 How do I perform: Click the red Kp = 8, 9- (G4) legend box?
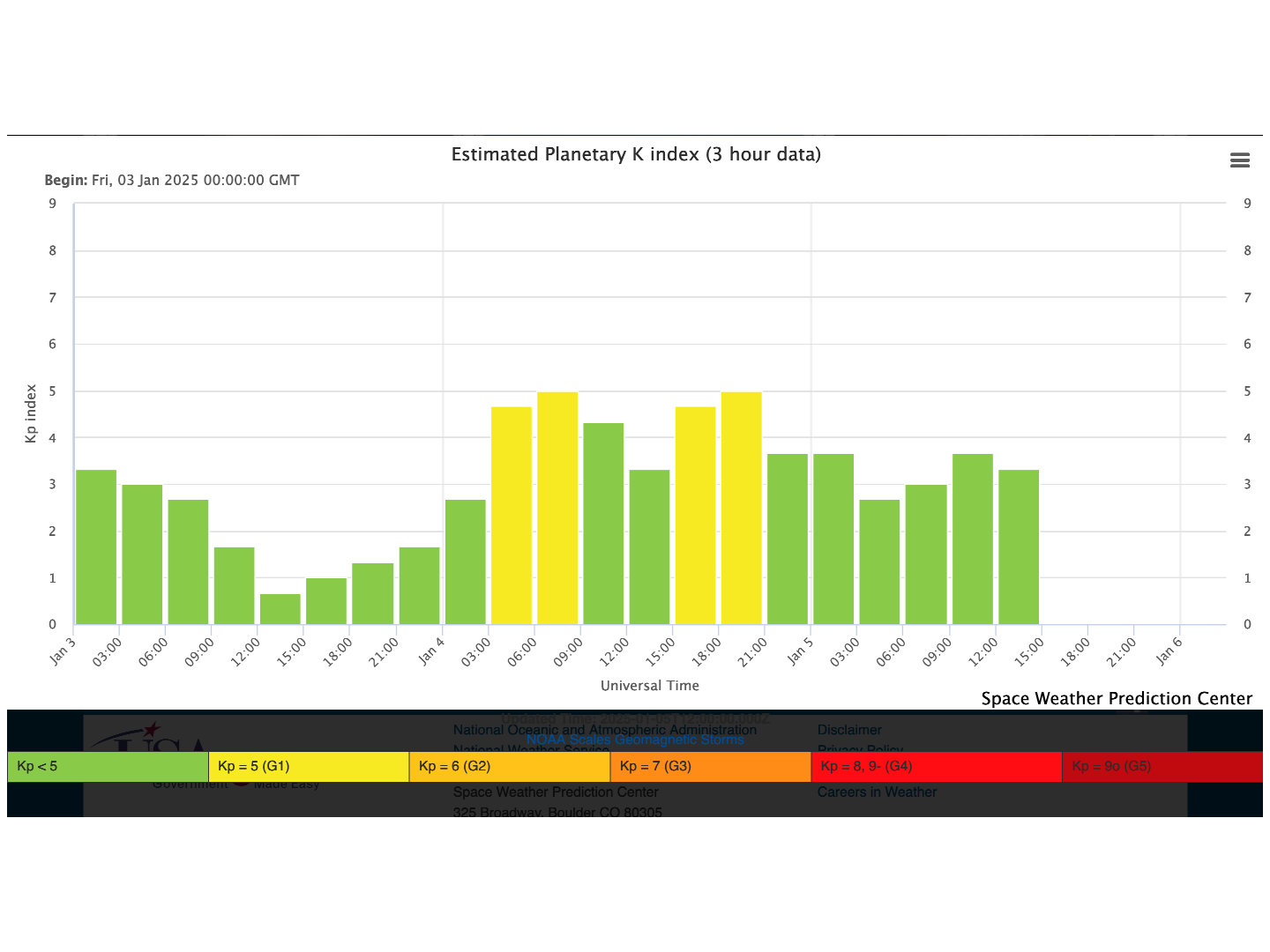[935, 766]
